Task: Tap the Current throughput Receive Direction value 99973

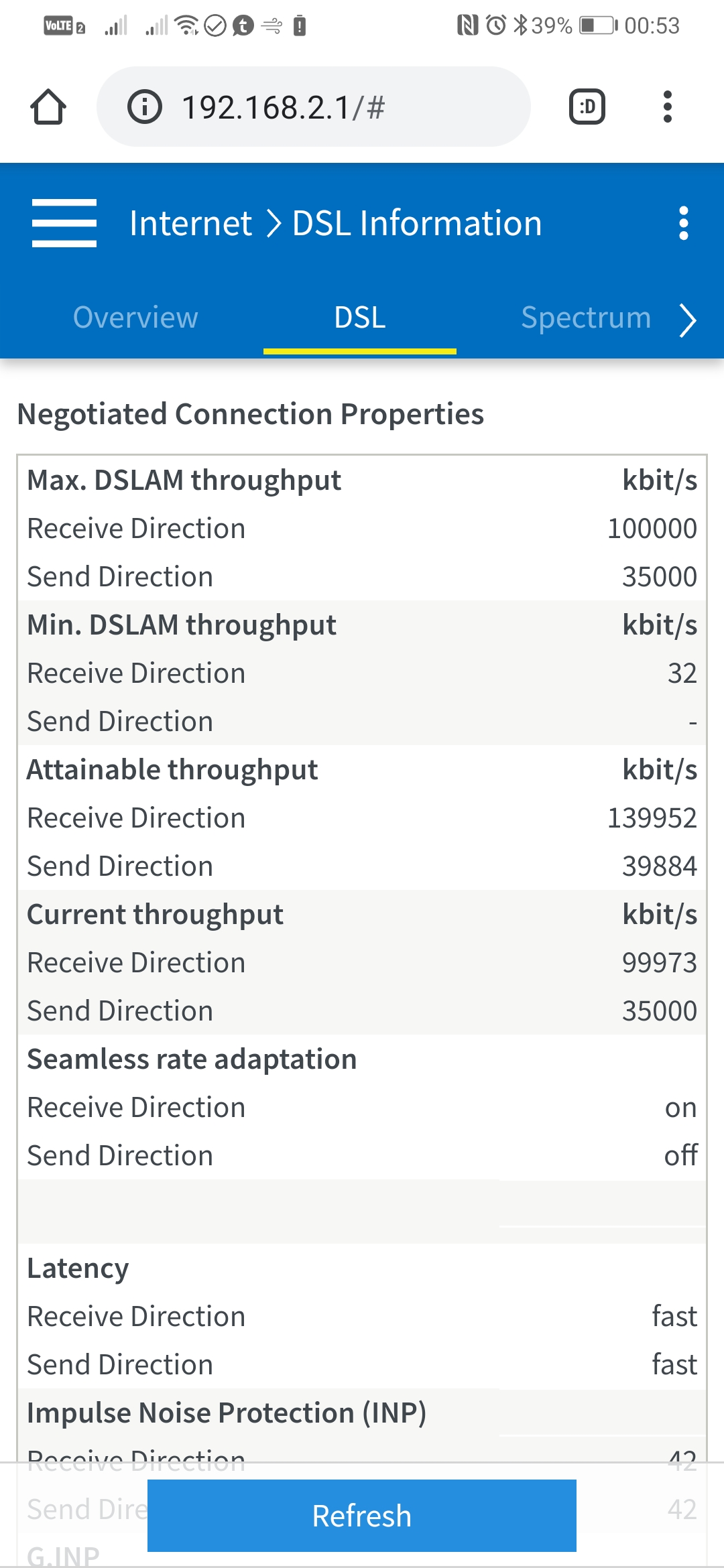Action: pos(659,963)
